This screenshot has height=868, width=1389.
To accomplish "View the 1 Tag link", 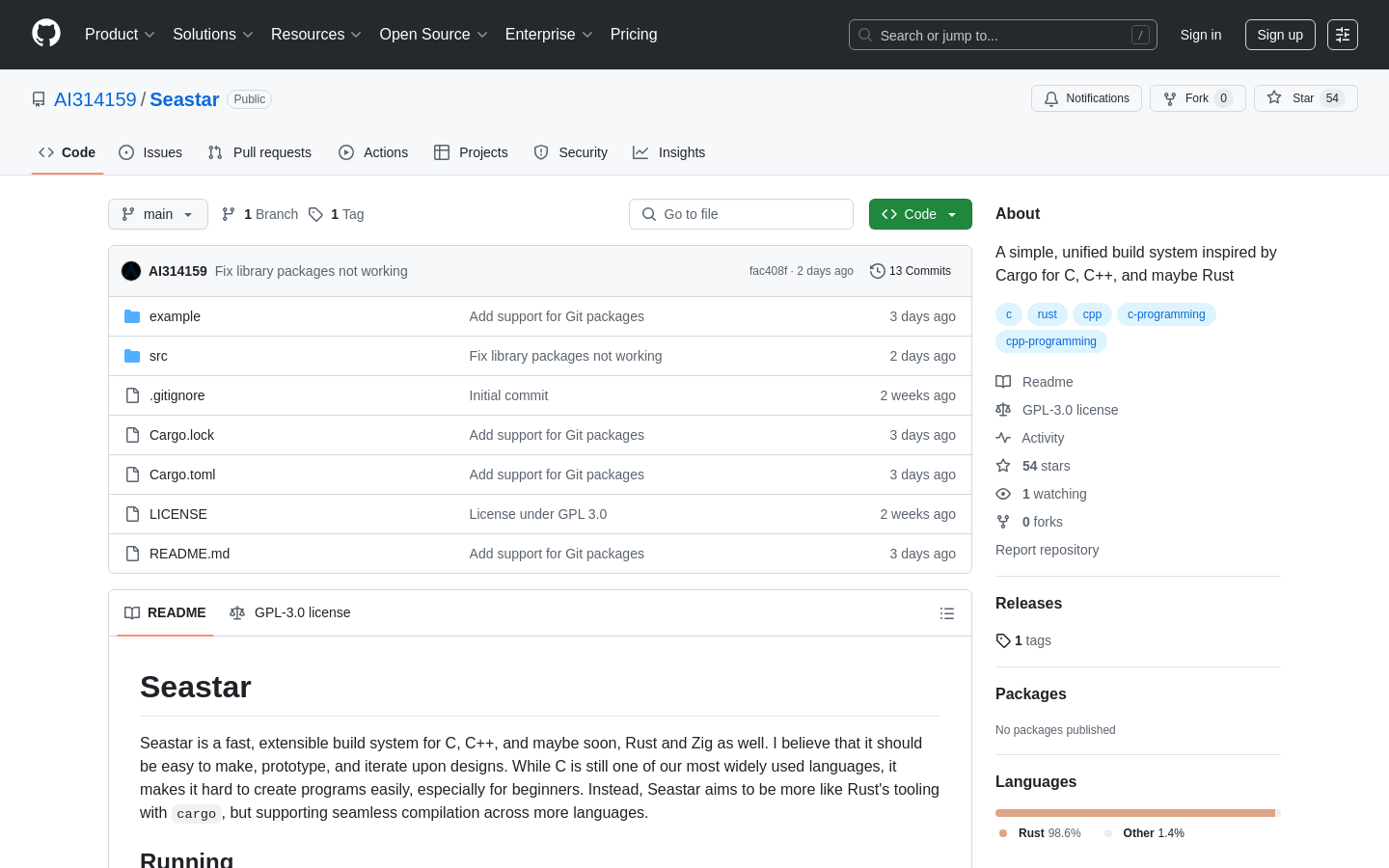I will point(337,214).
